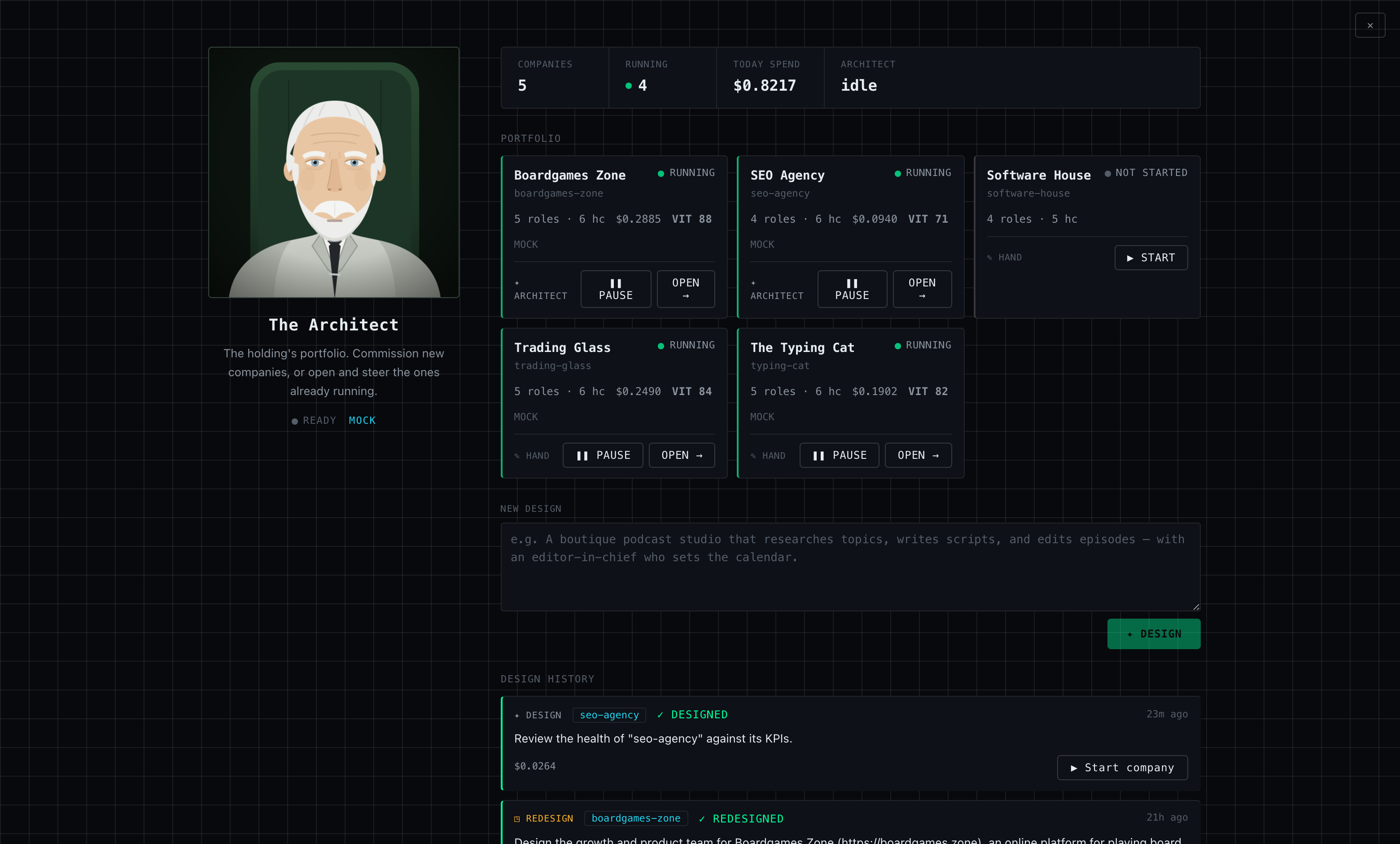Click the Running status on SEO Agency
This screenshot has height=844, width=1400.
pos(922,173)
